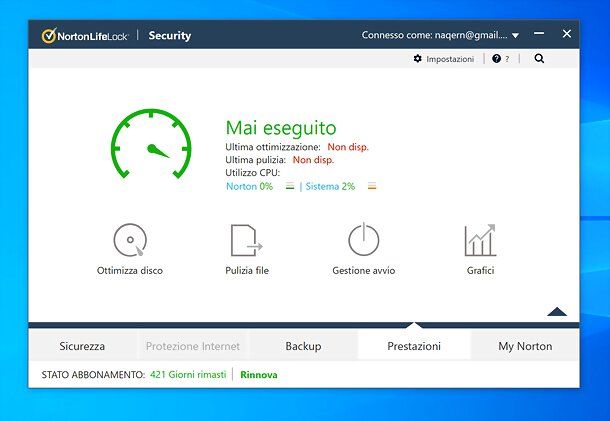Click the Gestione avvio label
This screenshot has height=421, width=610.
[364, 270]
